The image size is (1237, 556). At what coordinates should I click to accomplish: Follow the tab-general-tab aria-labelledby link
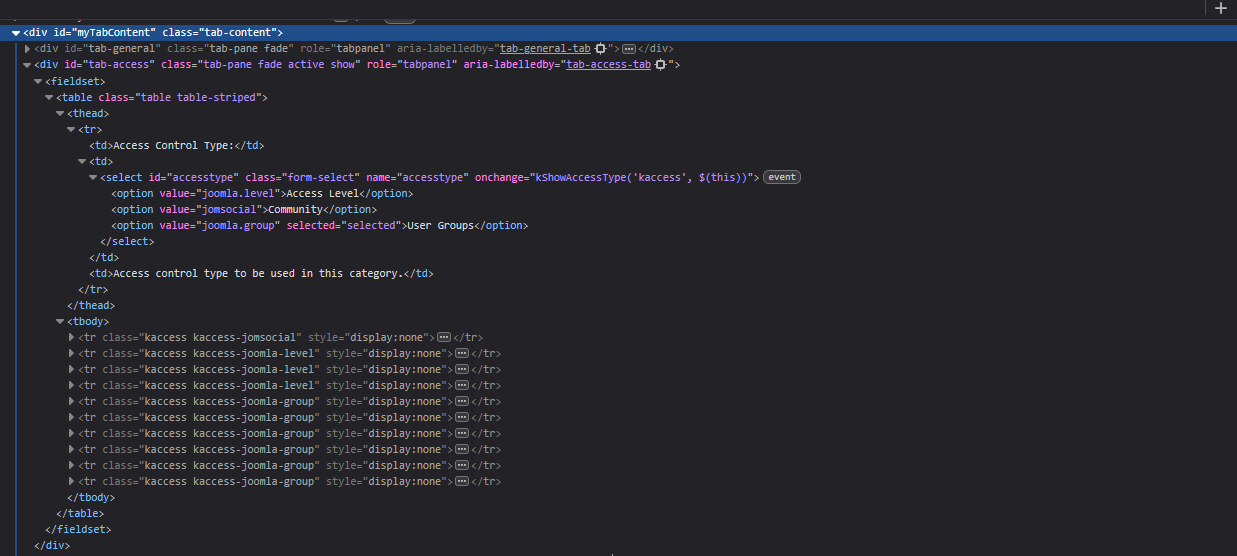[545, 49]
